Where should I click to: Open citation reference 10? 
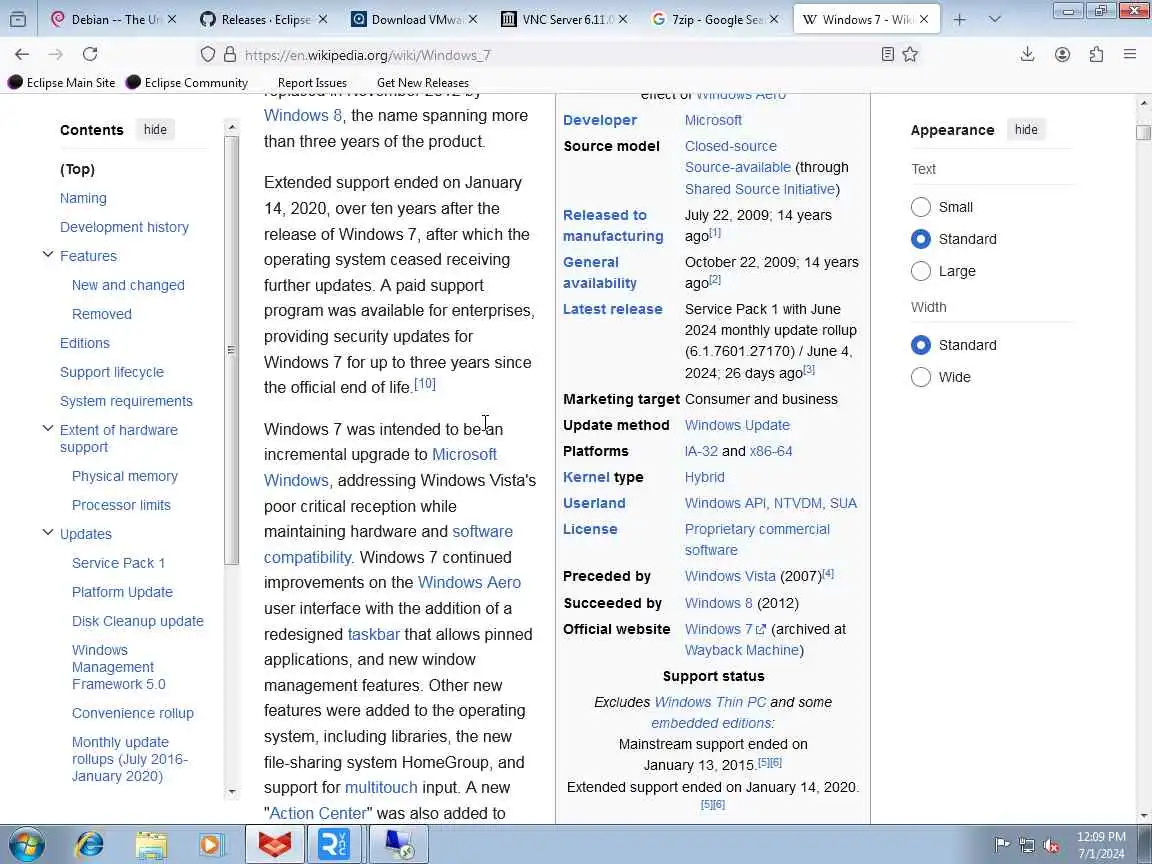click(x=425, y=384)
